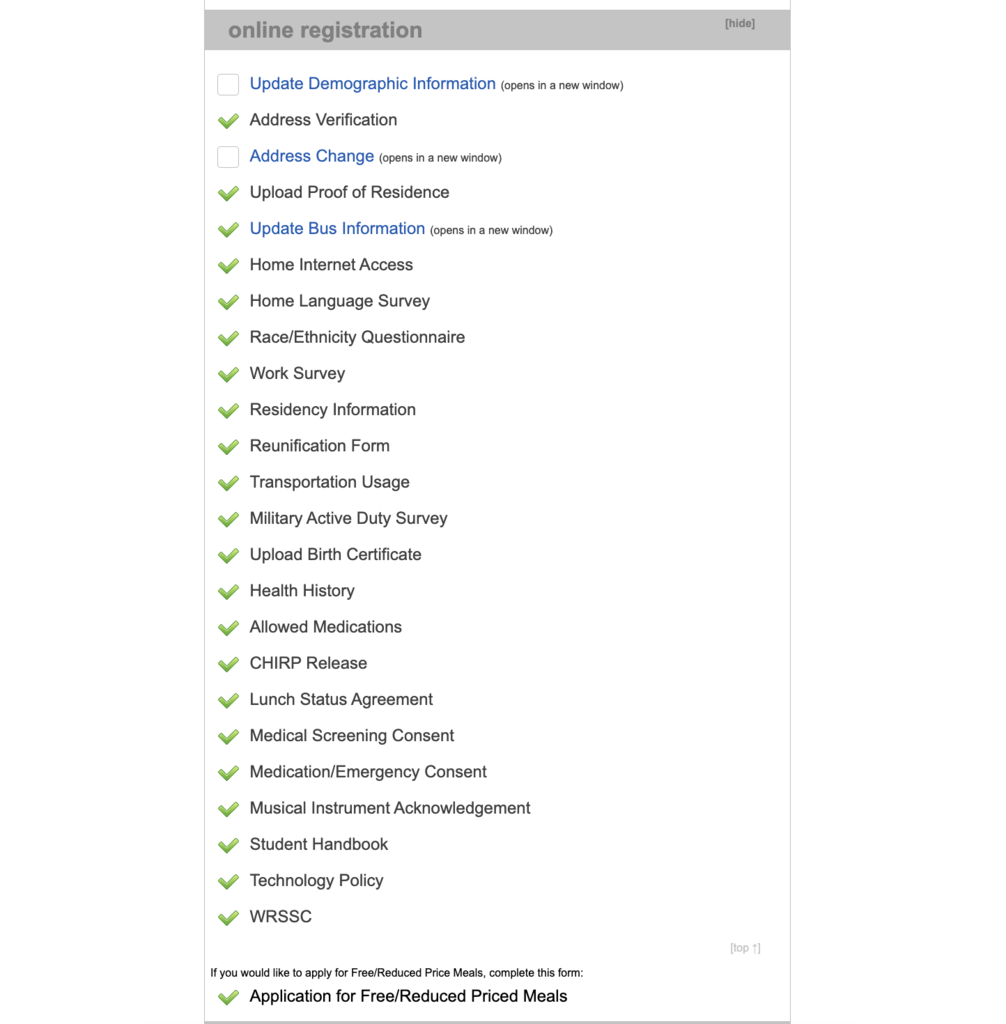Click checkmark icon beside Update Bus Information
This screenshot has width=1006, height=1024.
click(x=228, y=229)
